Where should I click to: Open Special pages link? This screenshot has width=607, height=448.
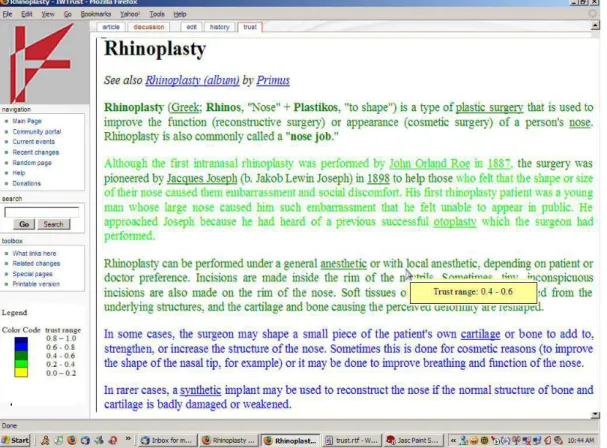point(32,274)
